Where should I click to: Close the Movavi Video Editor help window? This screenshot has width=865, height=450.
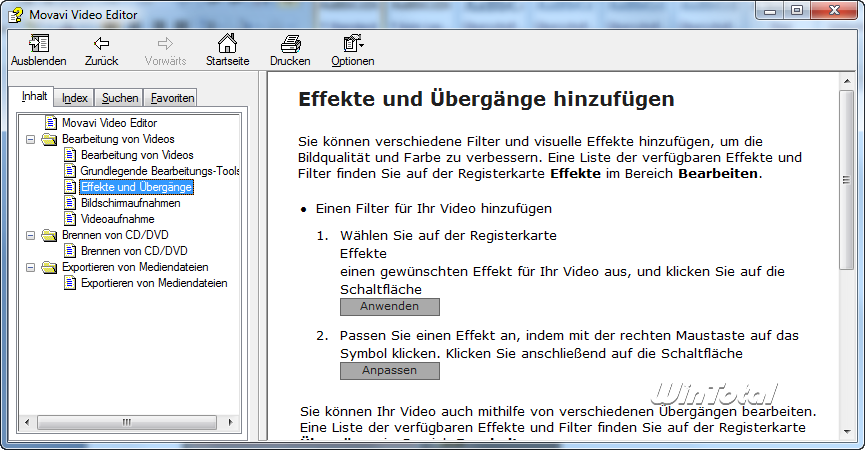(834, 10)
